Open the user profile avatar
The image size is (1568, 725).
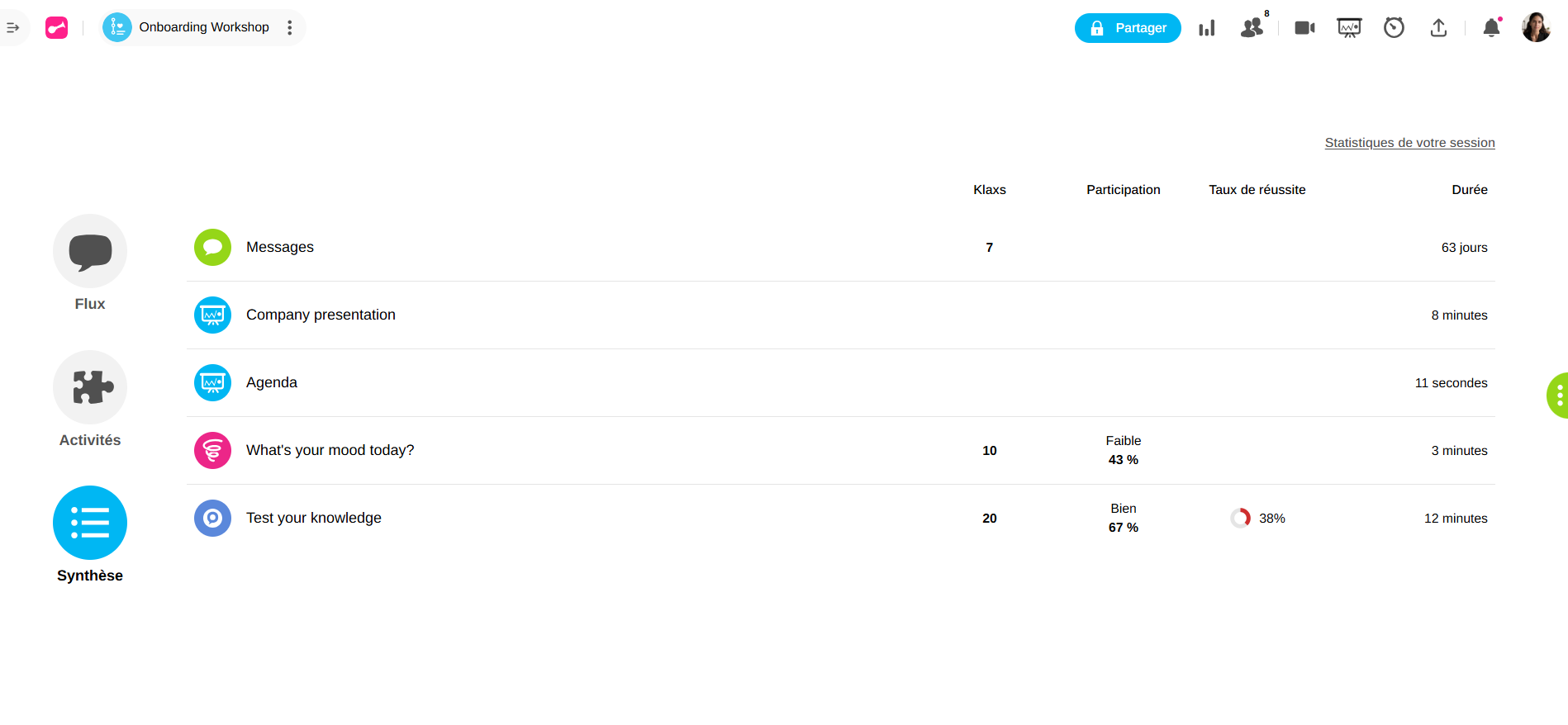pyautogui.click(x=1536, y=28)
